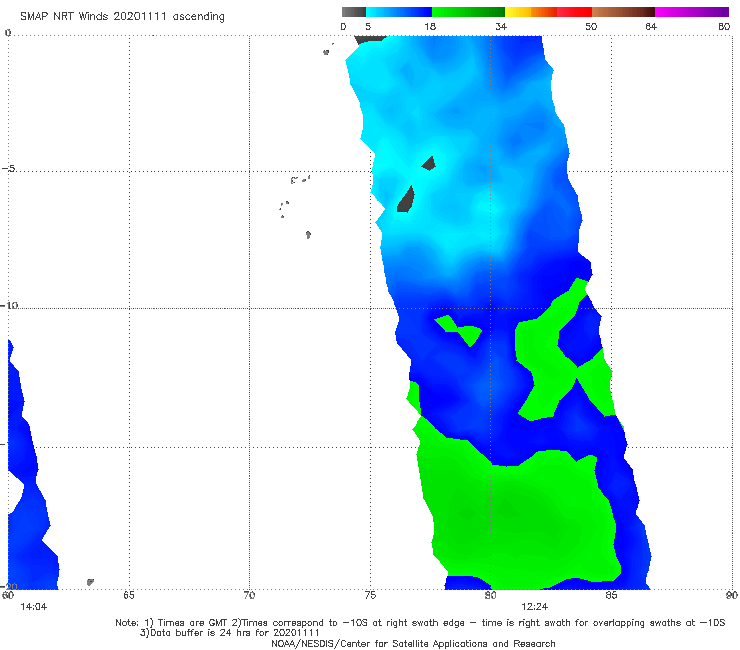Select longitude axis label '85'

pos(611,595)
